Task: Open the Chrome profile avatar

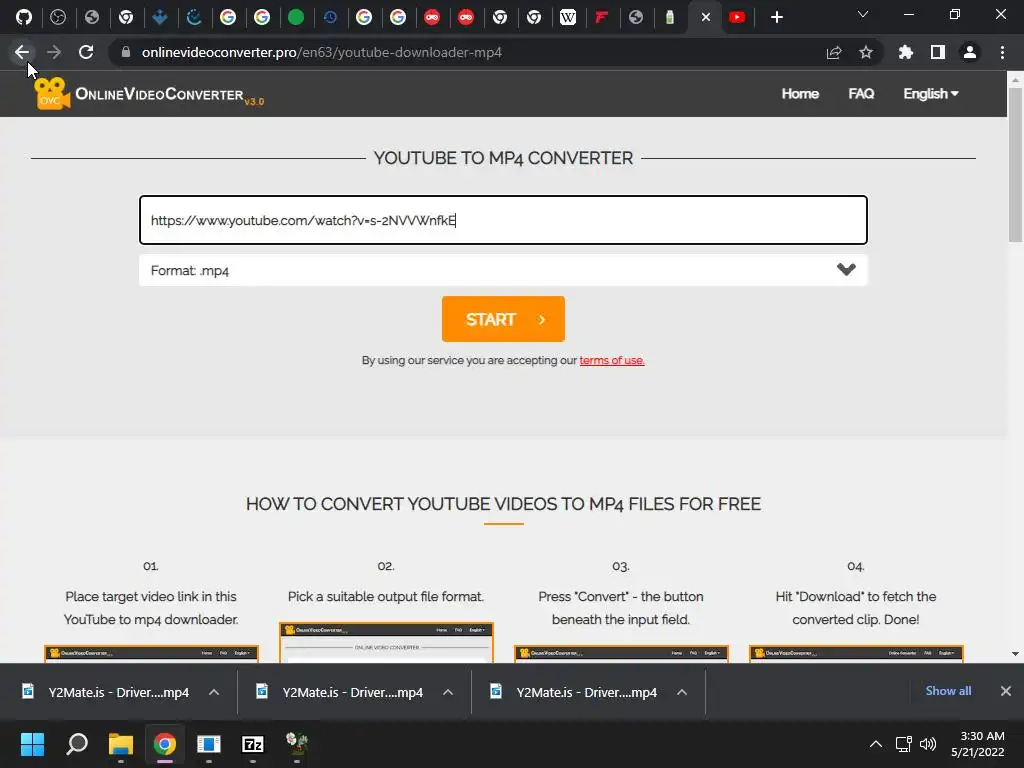Action: 969,52
